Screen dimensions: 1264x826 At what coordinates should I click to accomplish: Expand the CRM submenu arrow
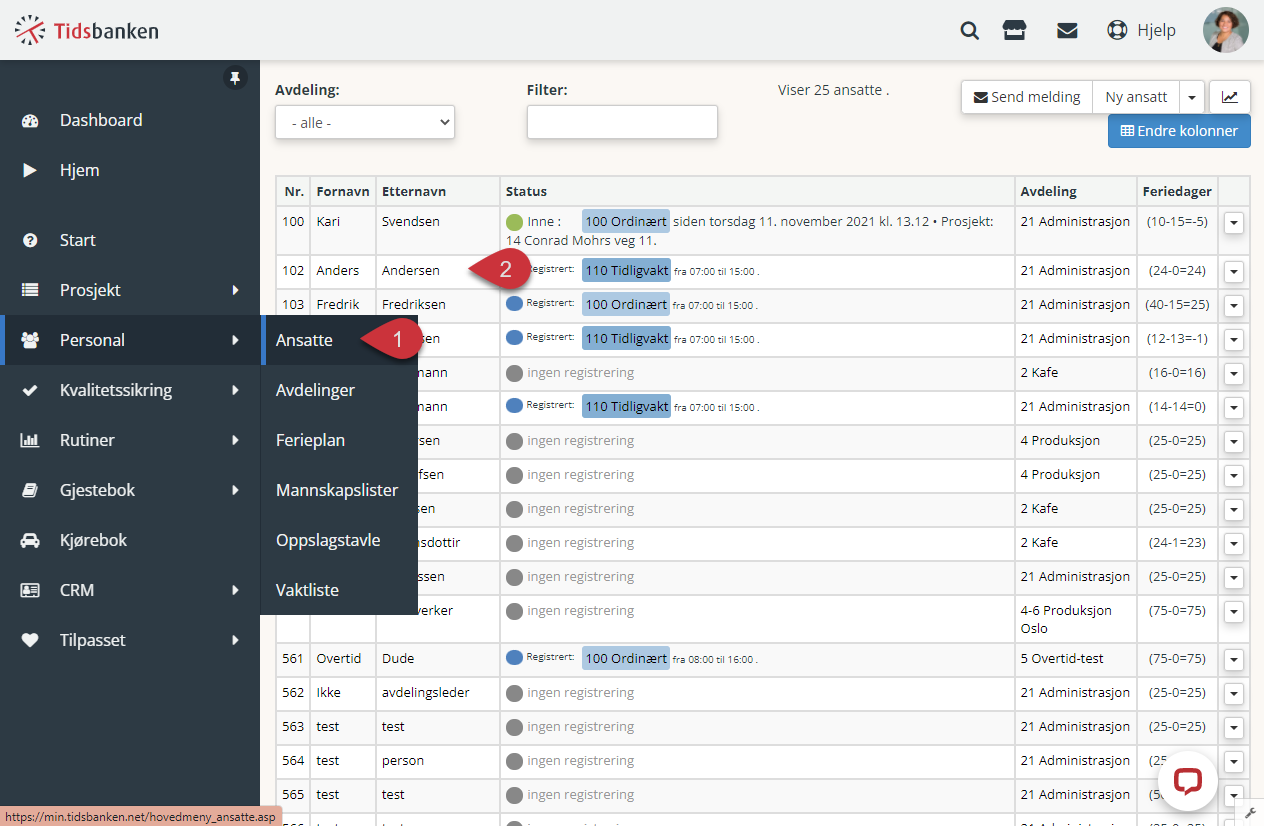pyautogui.click(x=236, y=590)
